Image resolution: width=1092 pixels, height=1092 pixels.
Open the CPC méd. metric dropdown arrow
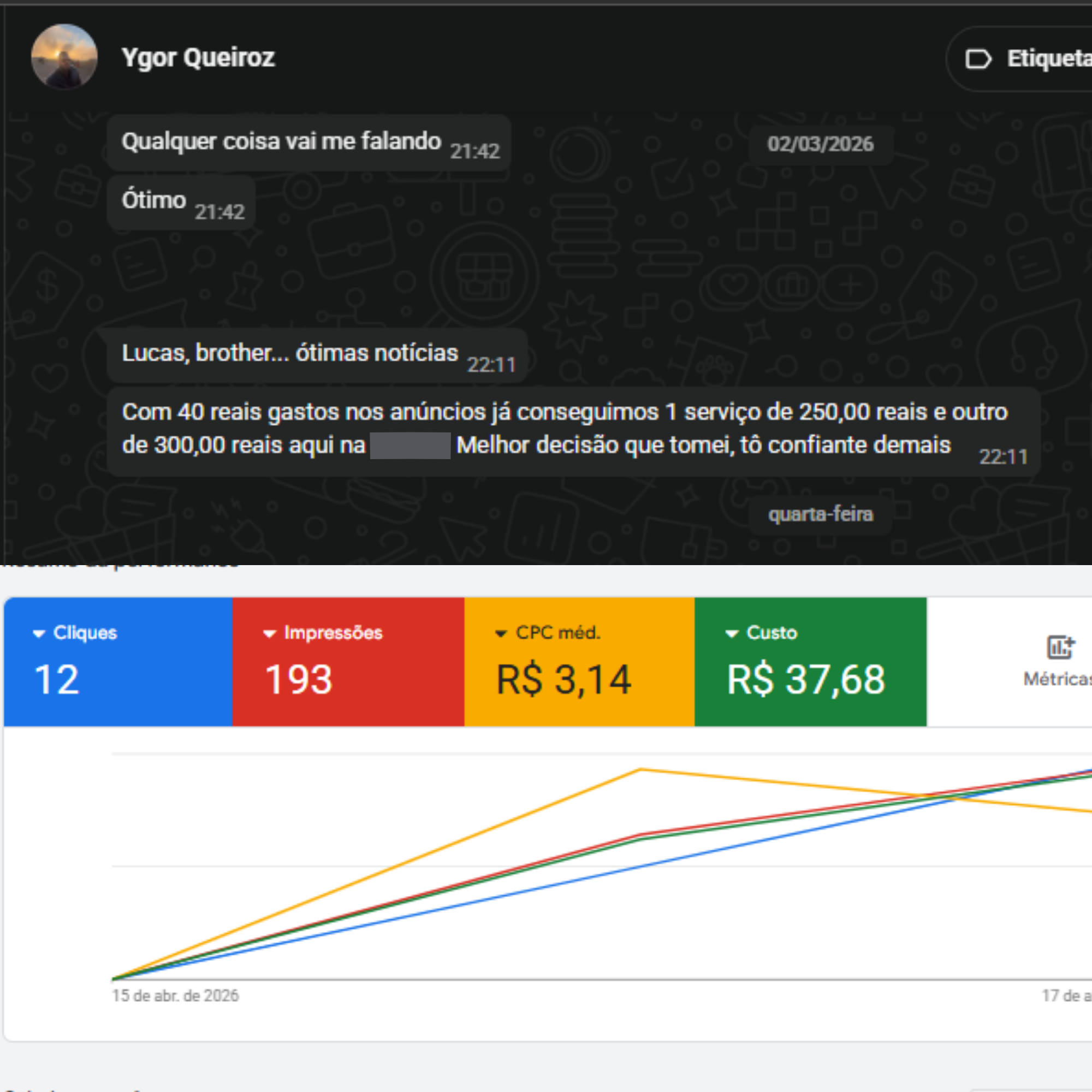(501, 633)
